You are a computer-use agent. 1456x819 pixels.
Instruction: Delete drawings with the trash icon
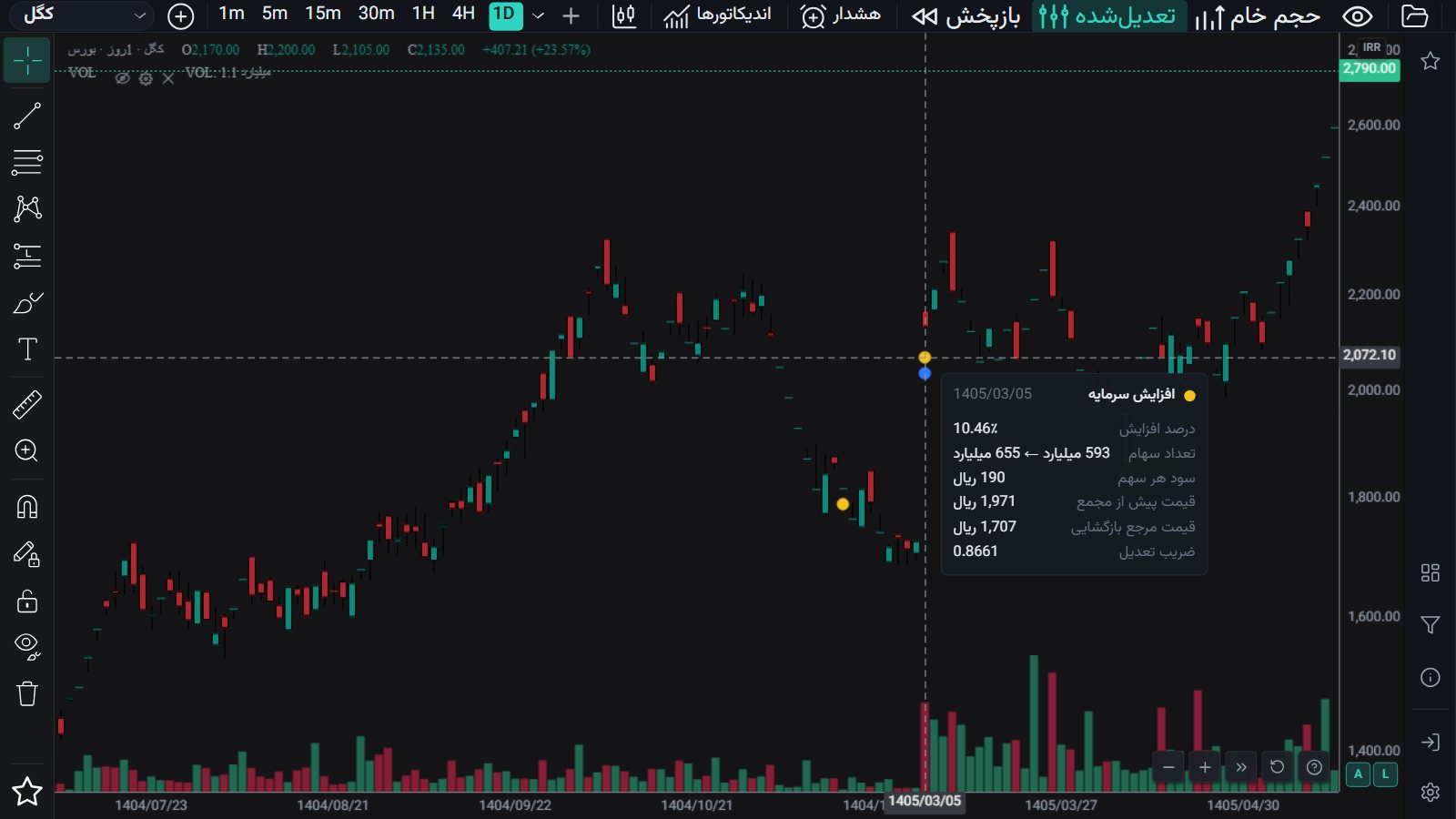[x=27, y=693]
